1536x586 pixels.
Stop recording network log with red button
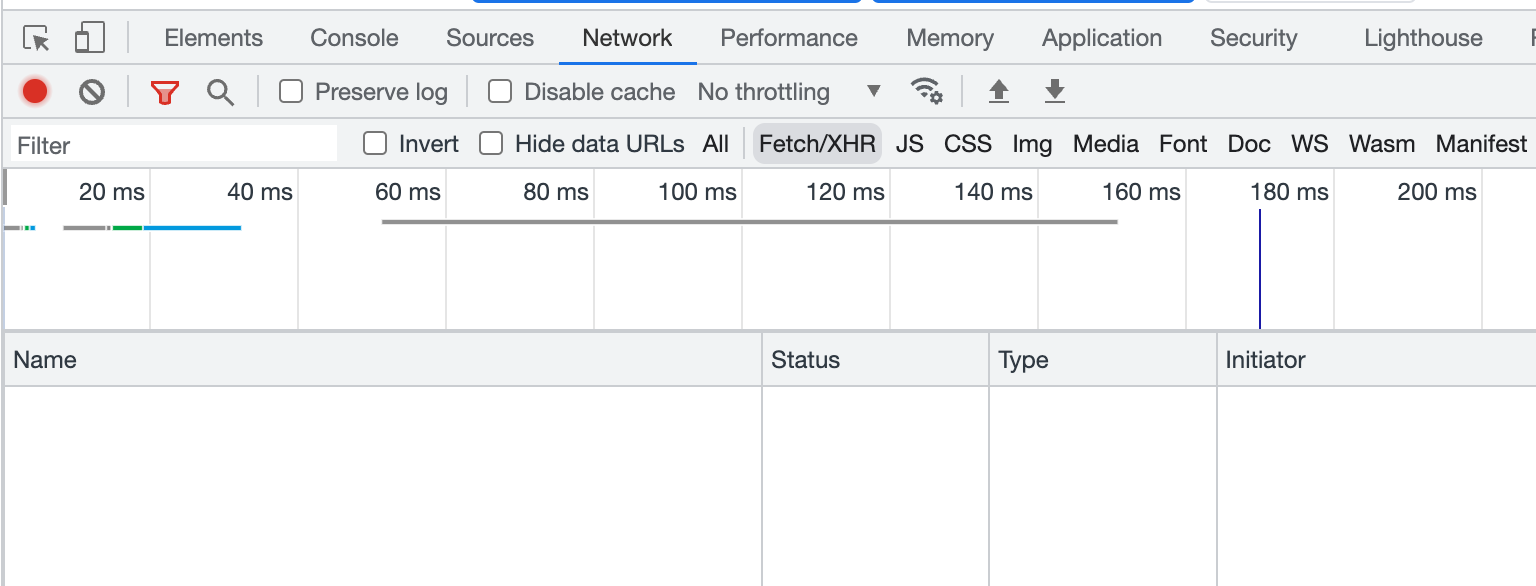35,92
